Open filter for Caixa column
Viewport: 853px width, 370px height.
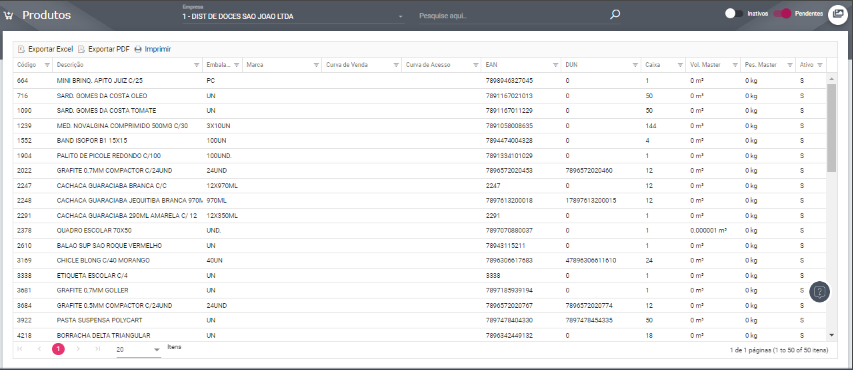pyautogui.click(x=680, y=65)
